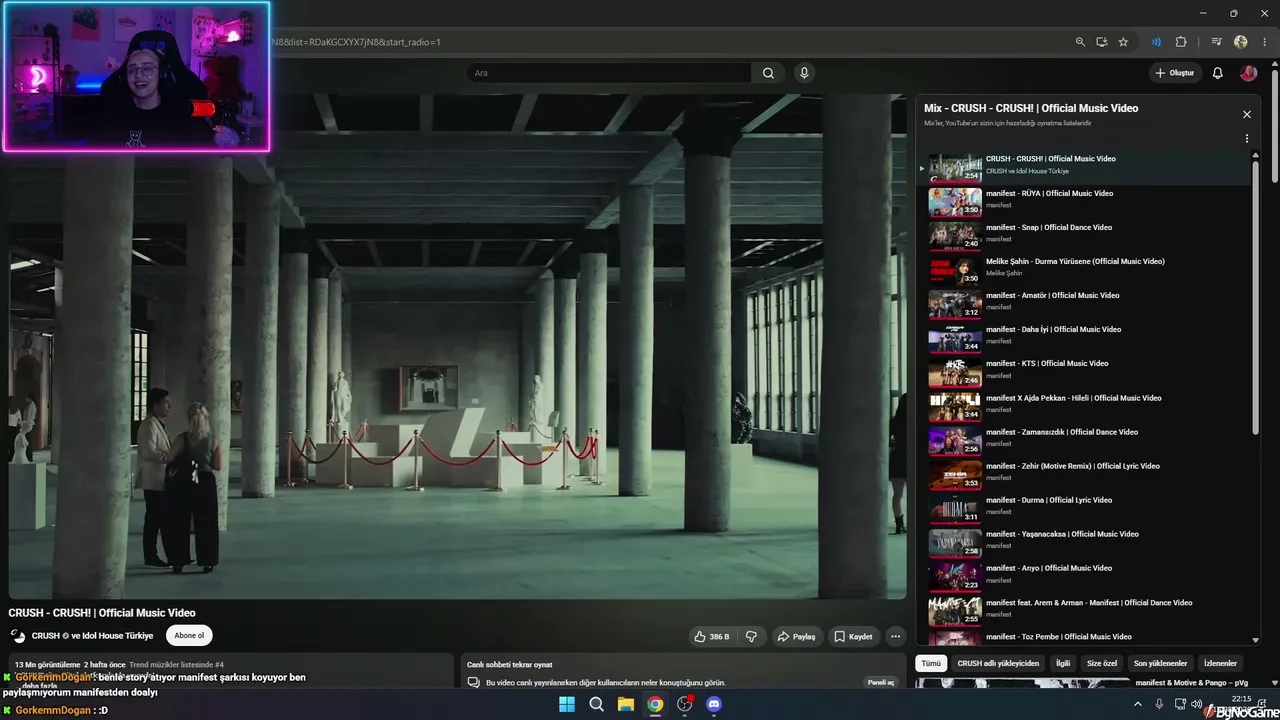Select manifest - Arıyo music video title
The width and height of the screenshot is (1280, 720).
click(1049, 568)
